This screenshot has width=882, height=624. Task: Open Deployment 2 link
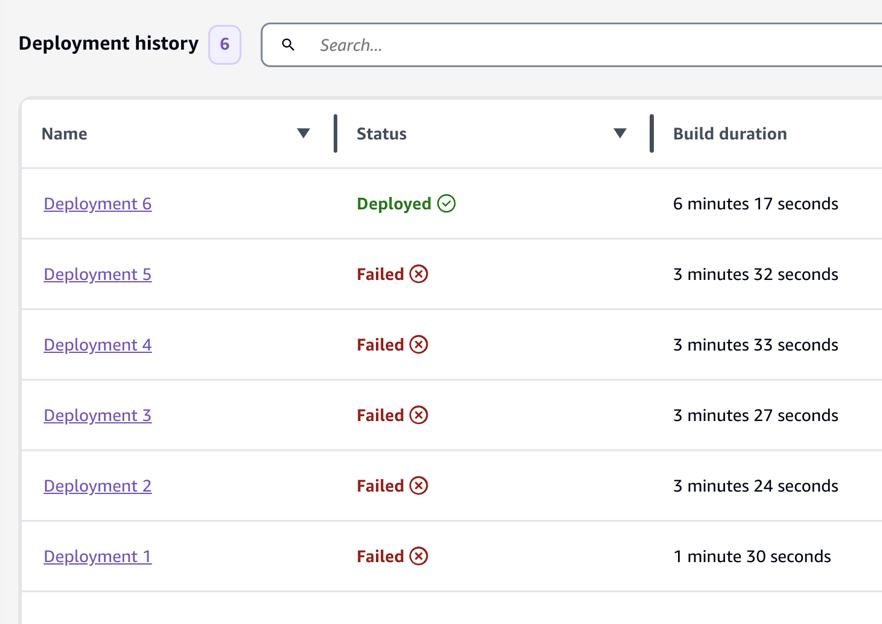click(x=97, y=486)
